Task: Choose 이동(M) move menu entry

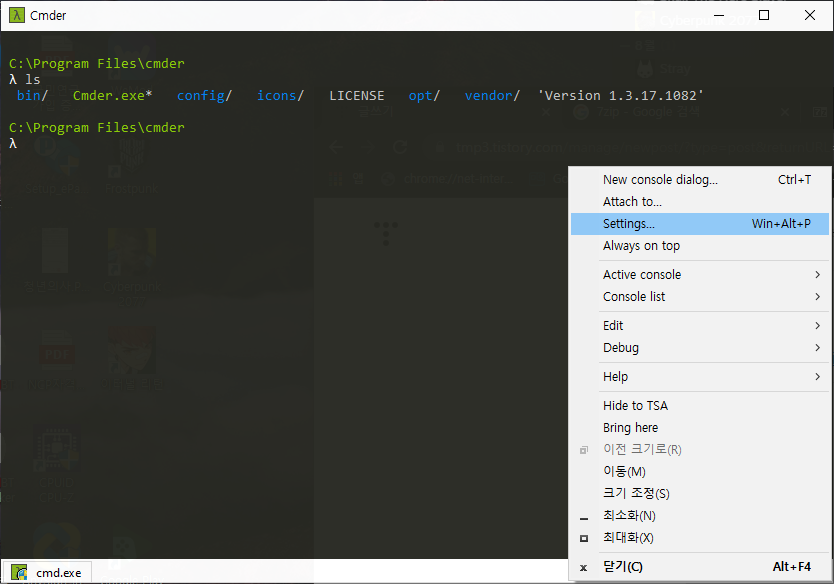Action: pyautogui.click(x=699, y=472)
